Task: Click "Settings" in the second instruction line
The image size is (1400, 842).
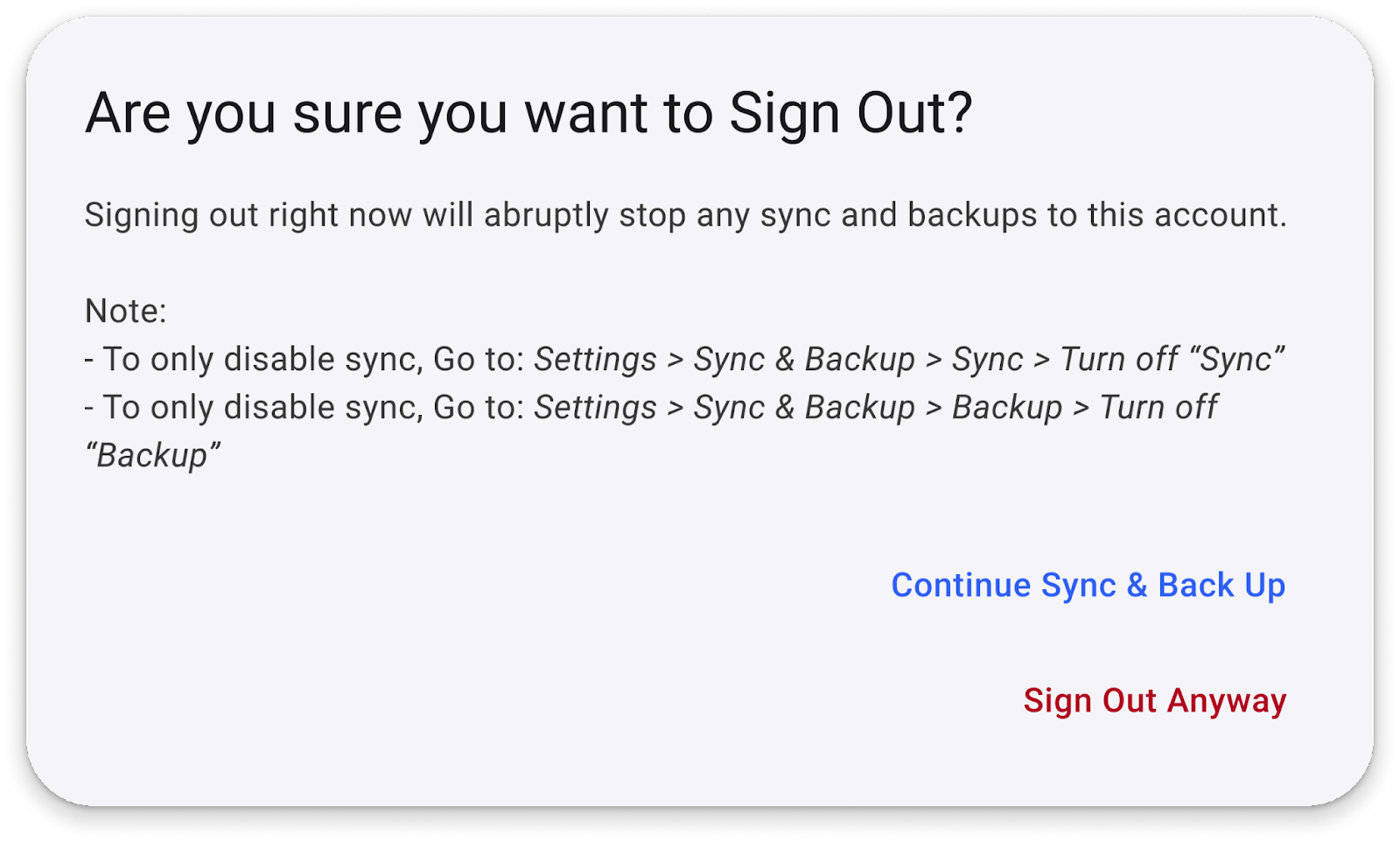Action: point(595,408)
